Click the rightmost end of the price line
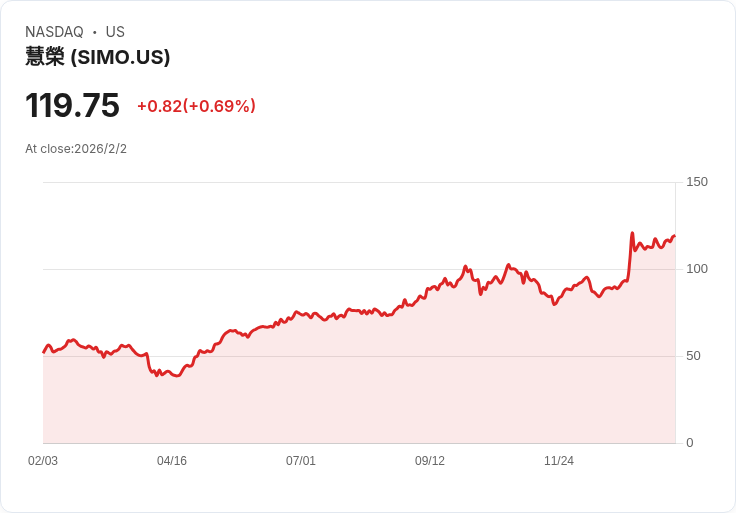The image size is (736, 513). (674, 236)
